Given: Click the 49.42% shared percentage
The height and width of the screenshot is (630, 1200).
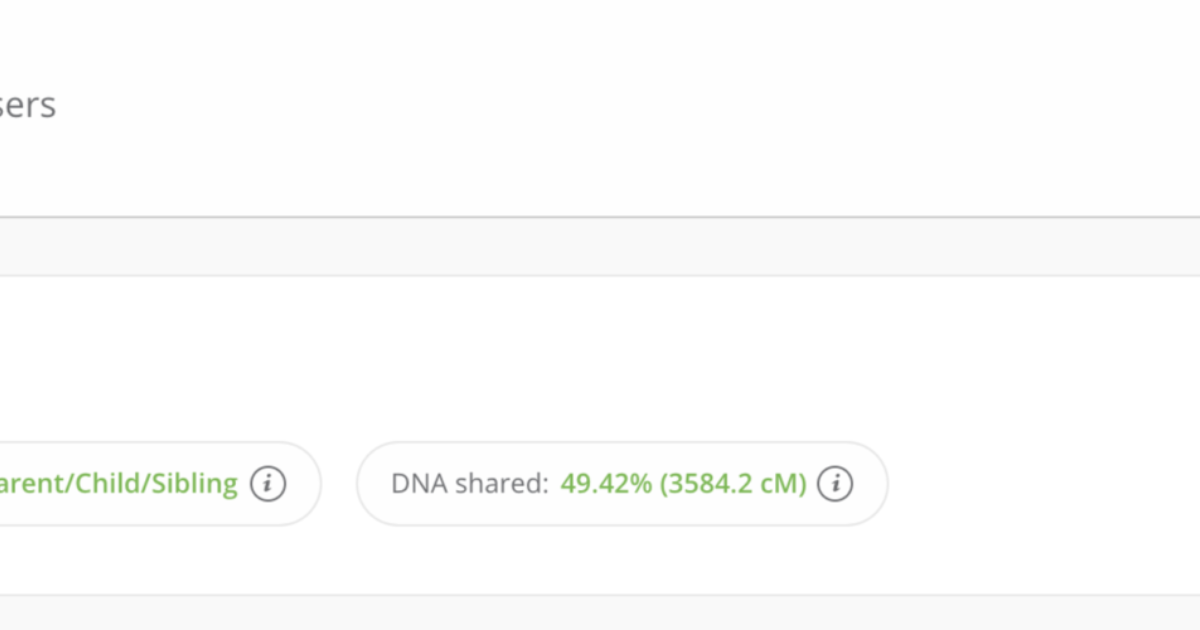Looking at the screenshot, I should pyautogui.click(x=606, y=484).
